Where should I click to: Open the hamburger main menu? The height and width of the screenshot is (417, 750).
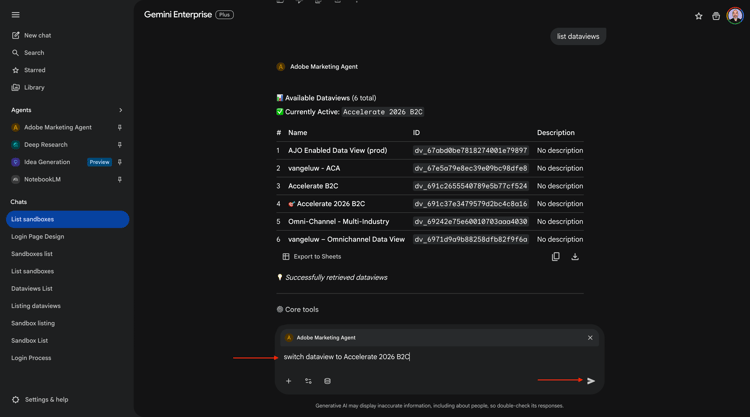click(15, 15)
